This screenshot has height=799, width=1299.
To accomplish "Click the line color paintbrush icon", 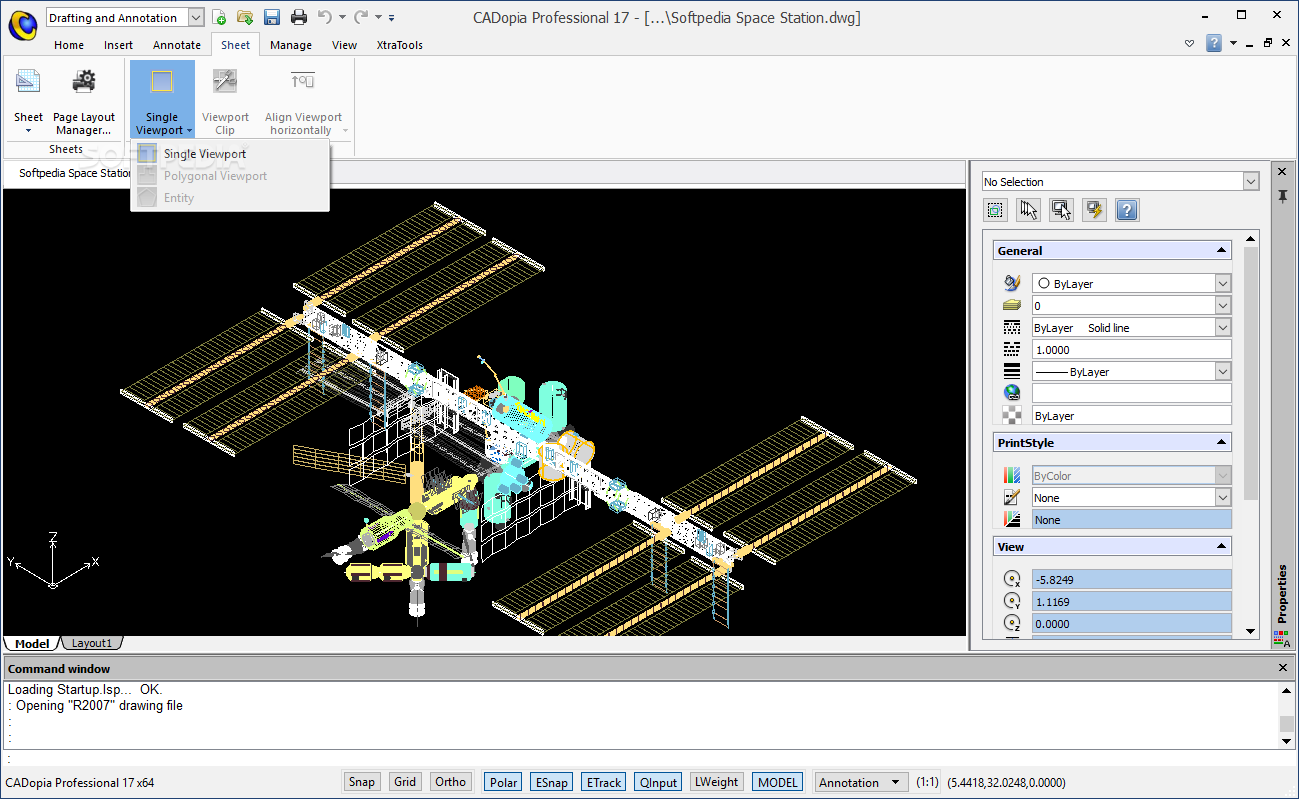I will (1012, 284).
